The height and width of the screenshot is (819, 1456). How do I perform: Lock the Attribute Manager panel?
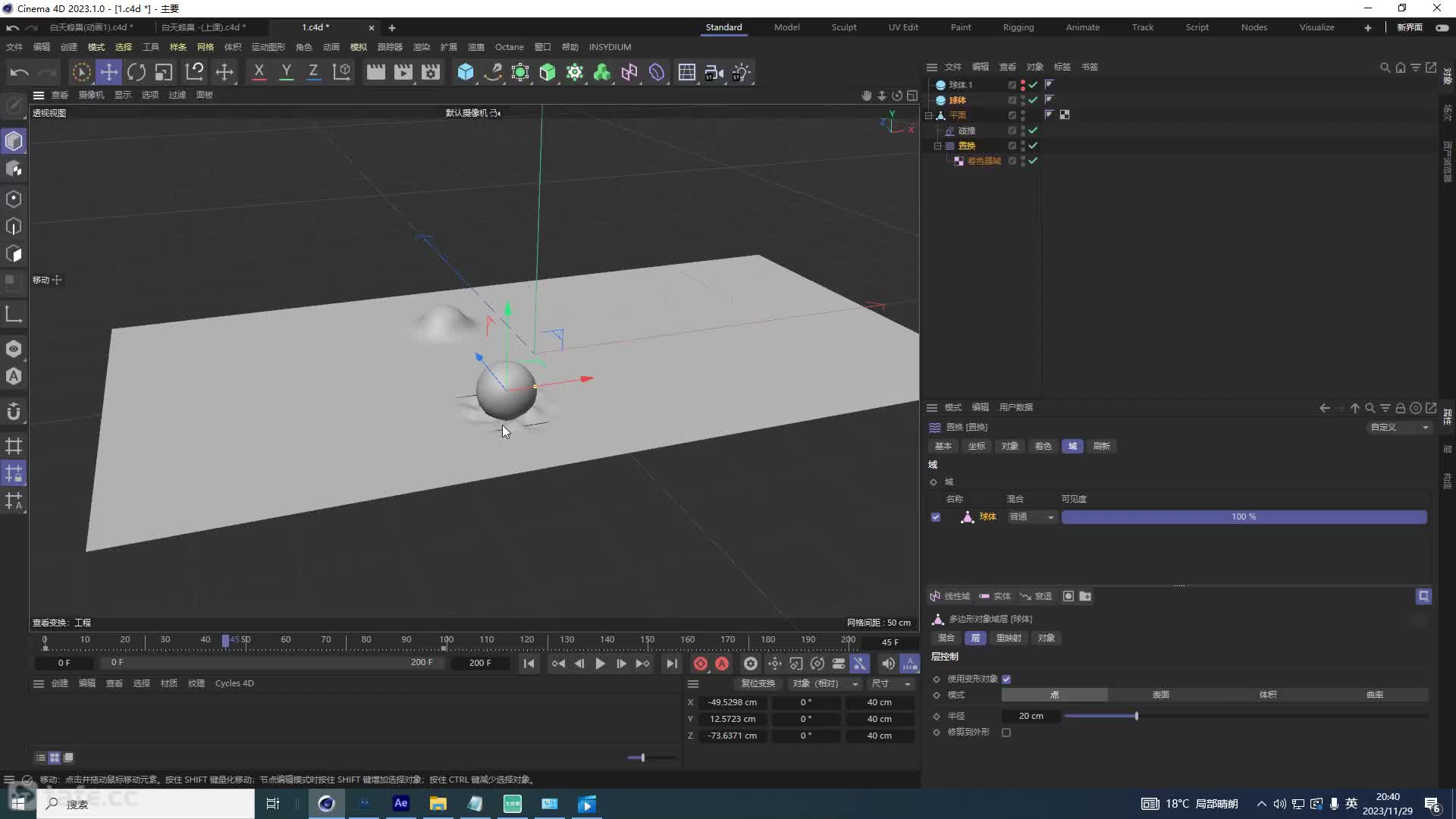1400,408
